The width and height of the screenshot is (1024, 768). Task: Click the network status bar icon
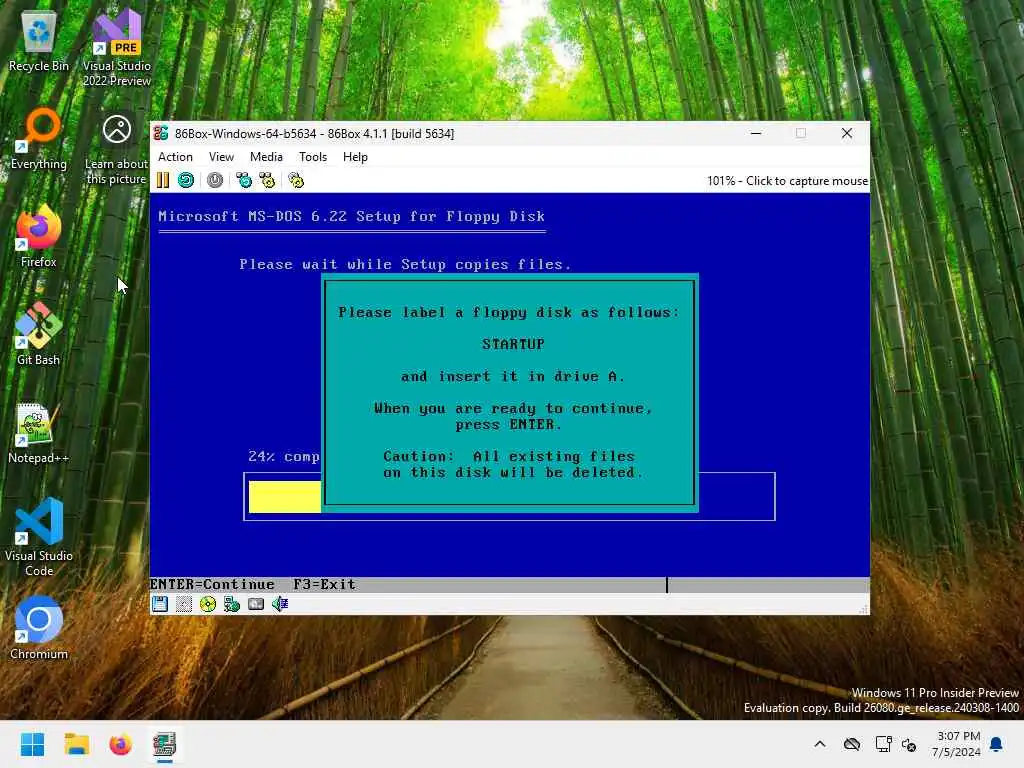tap(232, 604)
